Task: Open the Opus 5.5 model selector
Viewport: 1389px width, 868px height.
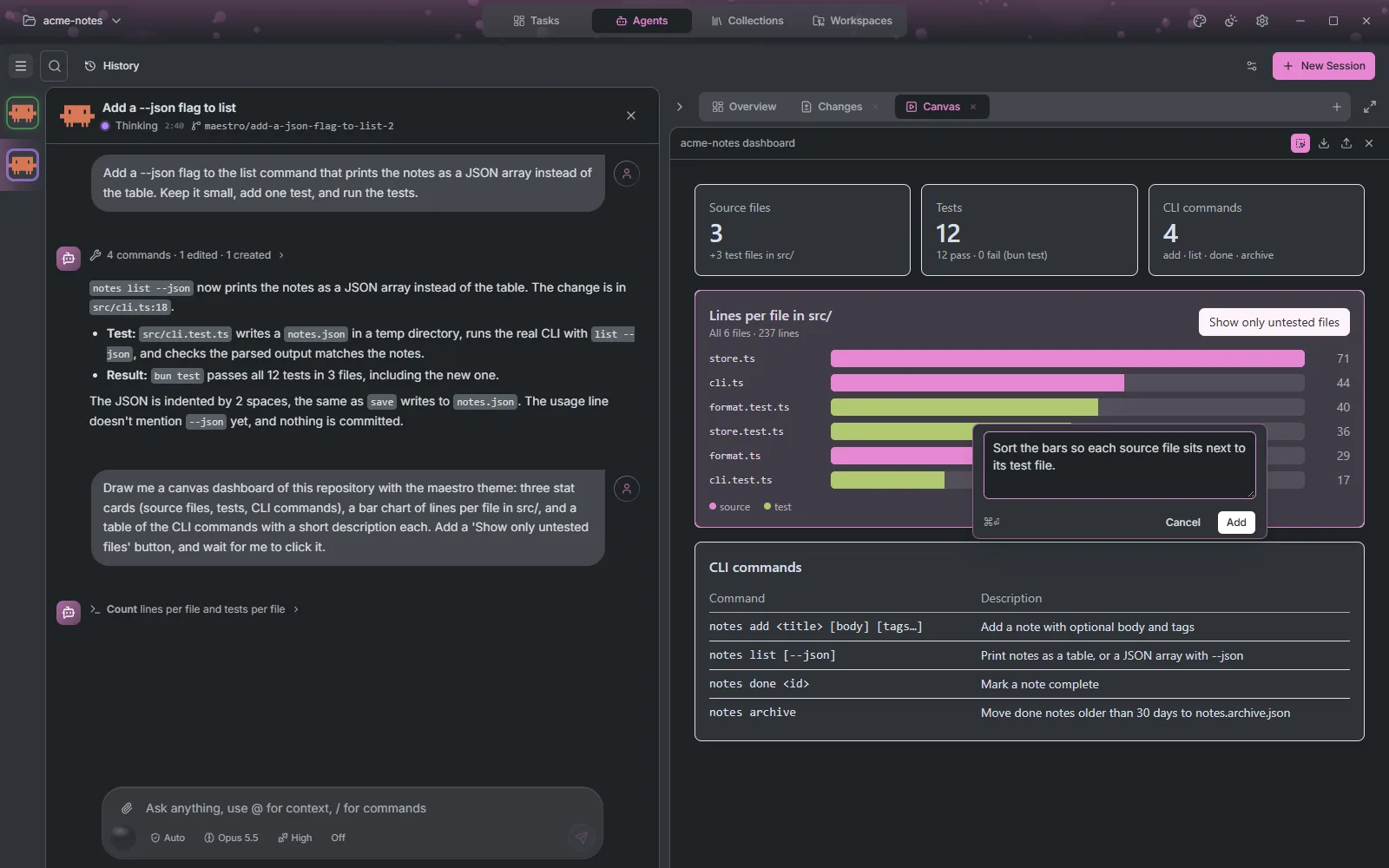Action: click(x=231, y=838)
